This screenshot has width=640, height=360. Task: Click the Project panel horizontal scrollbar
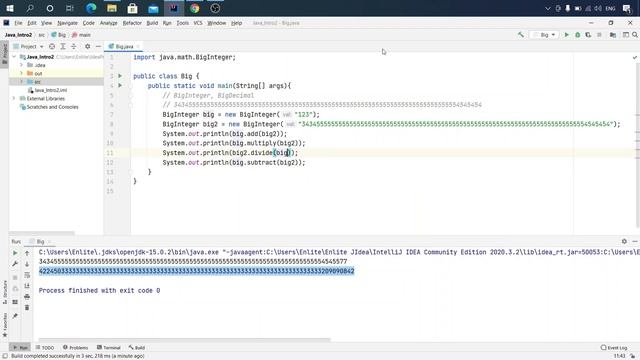(42, 233)
